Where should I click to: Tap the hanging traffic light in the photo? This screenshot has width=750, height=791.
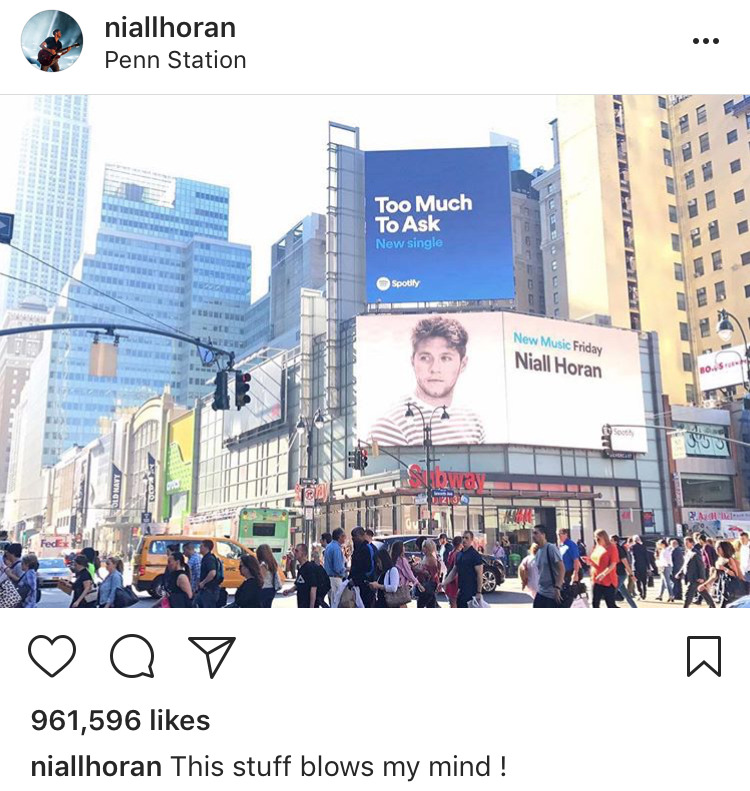(232, 389)
